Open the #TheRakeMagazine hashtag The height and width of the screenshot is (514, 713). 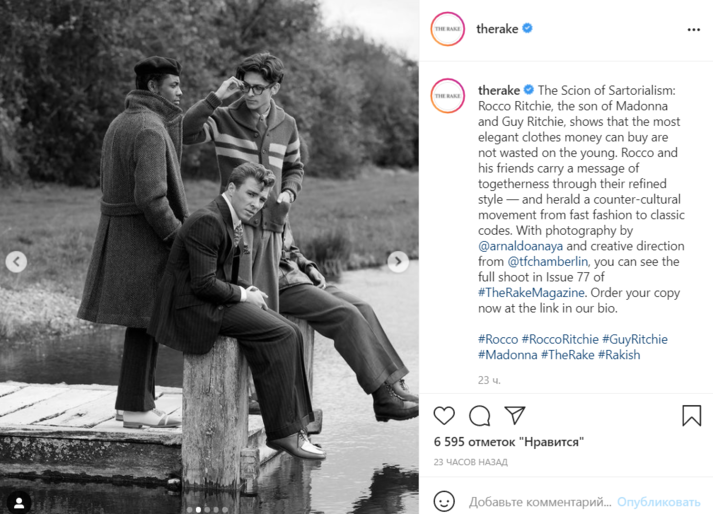click(529, 293)
